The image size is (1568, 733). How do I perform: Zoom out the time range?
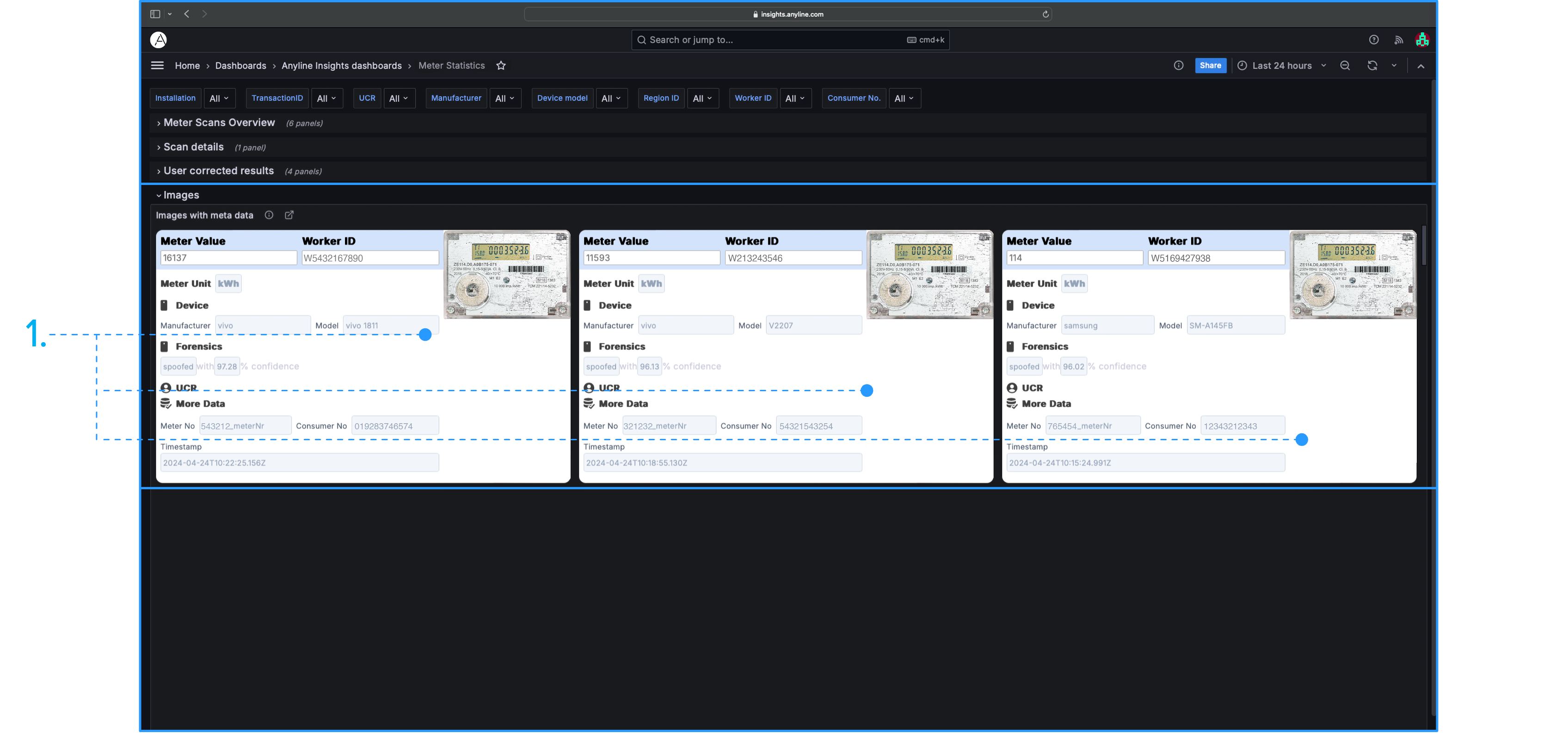[x=1345, y=66]
